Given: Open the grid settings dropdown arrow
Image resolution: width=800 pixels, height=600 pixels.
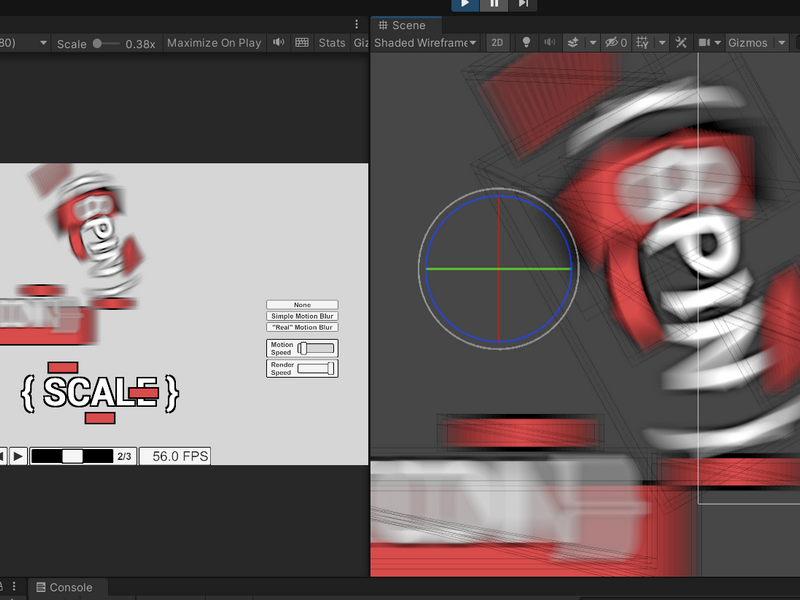Looking at the screenshot, I should (662, 43).
